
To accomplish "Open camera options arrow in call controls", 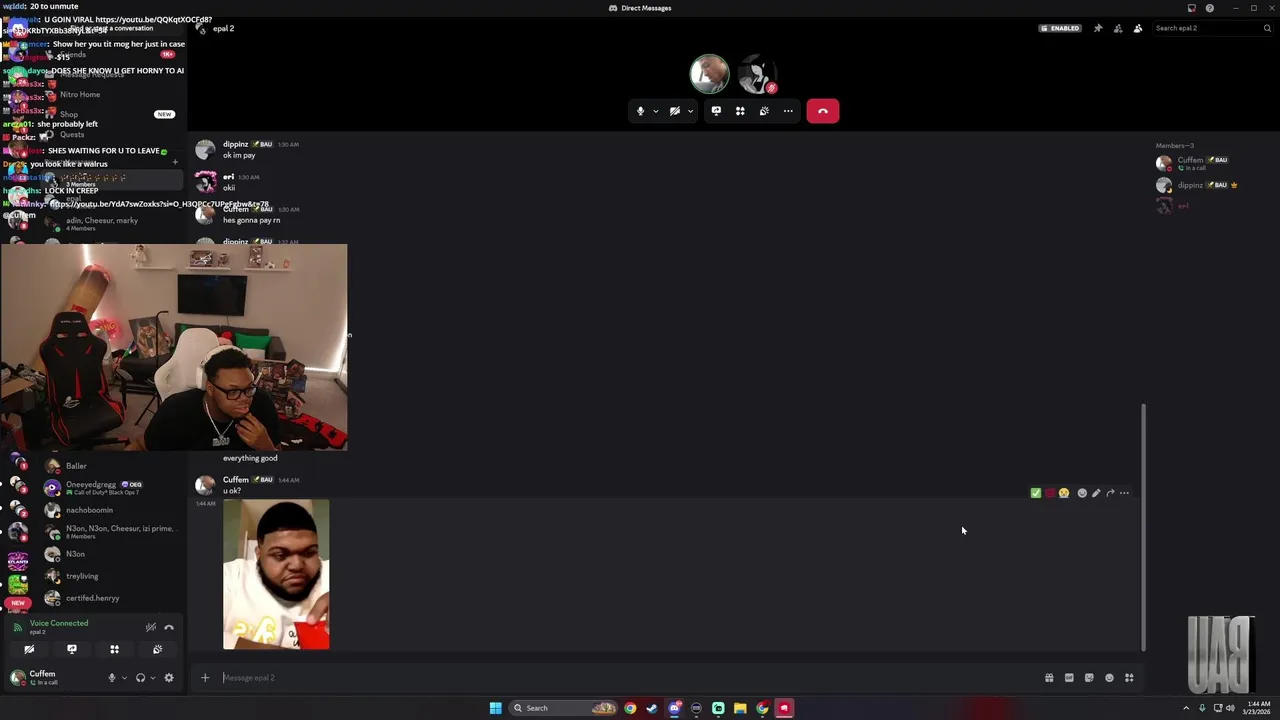I will click(690, 111).
